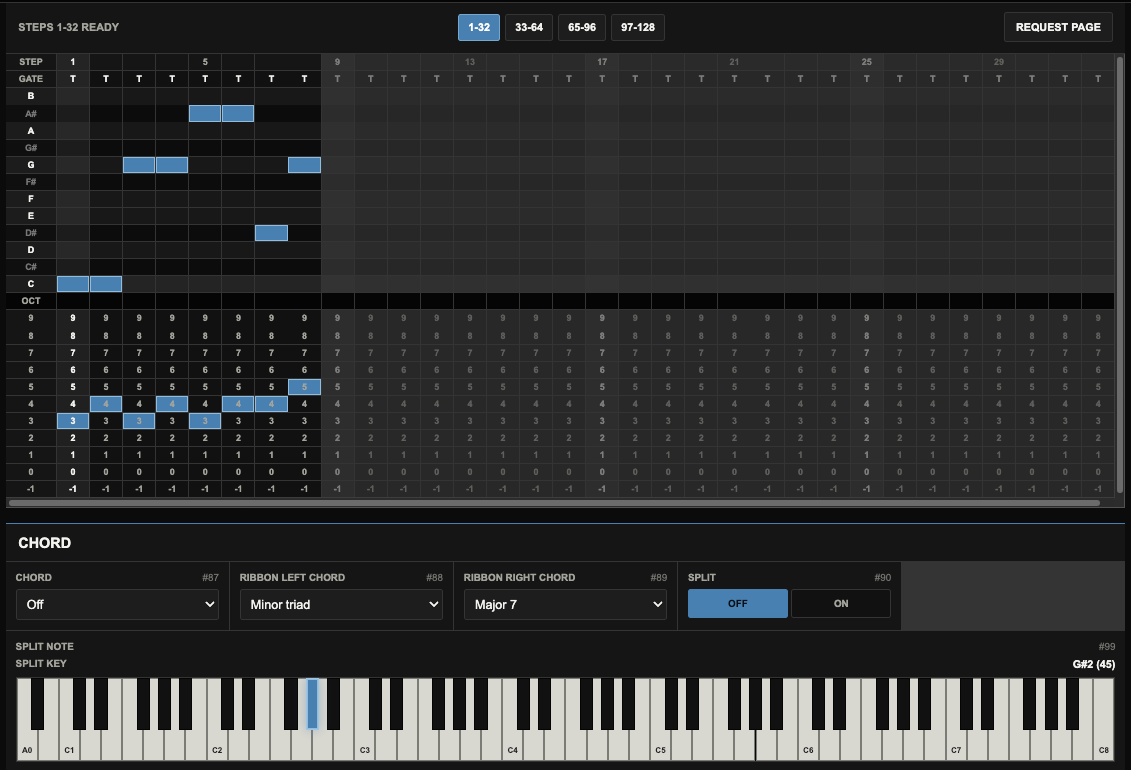The width and height of the screenshot is (1131, 770).
Task: Set Split to OFF
Action: tap(738, 603)
